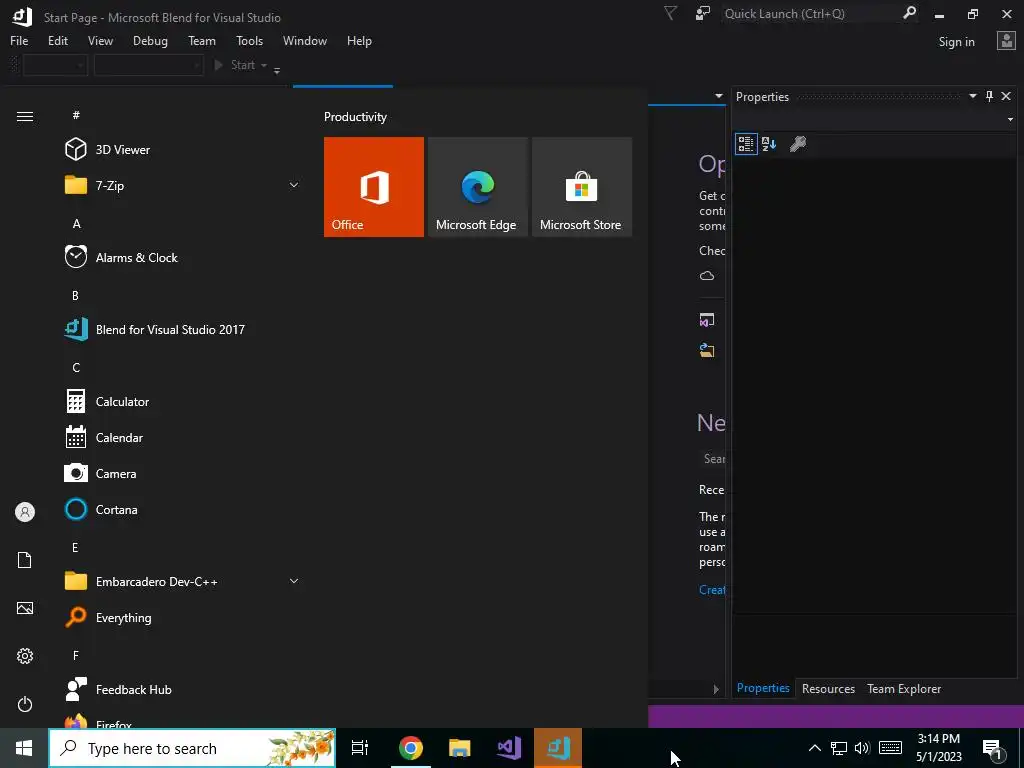Jump to letter A section header
1024x768 pixels.
click(x=76, y=223)
